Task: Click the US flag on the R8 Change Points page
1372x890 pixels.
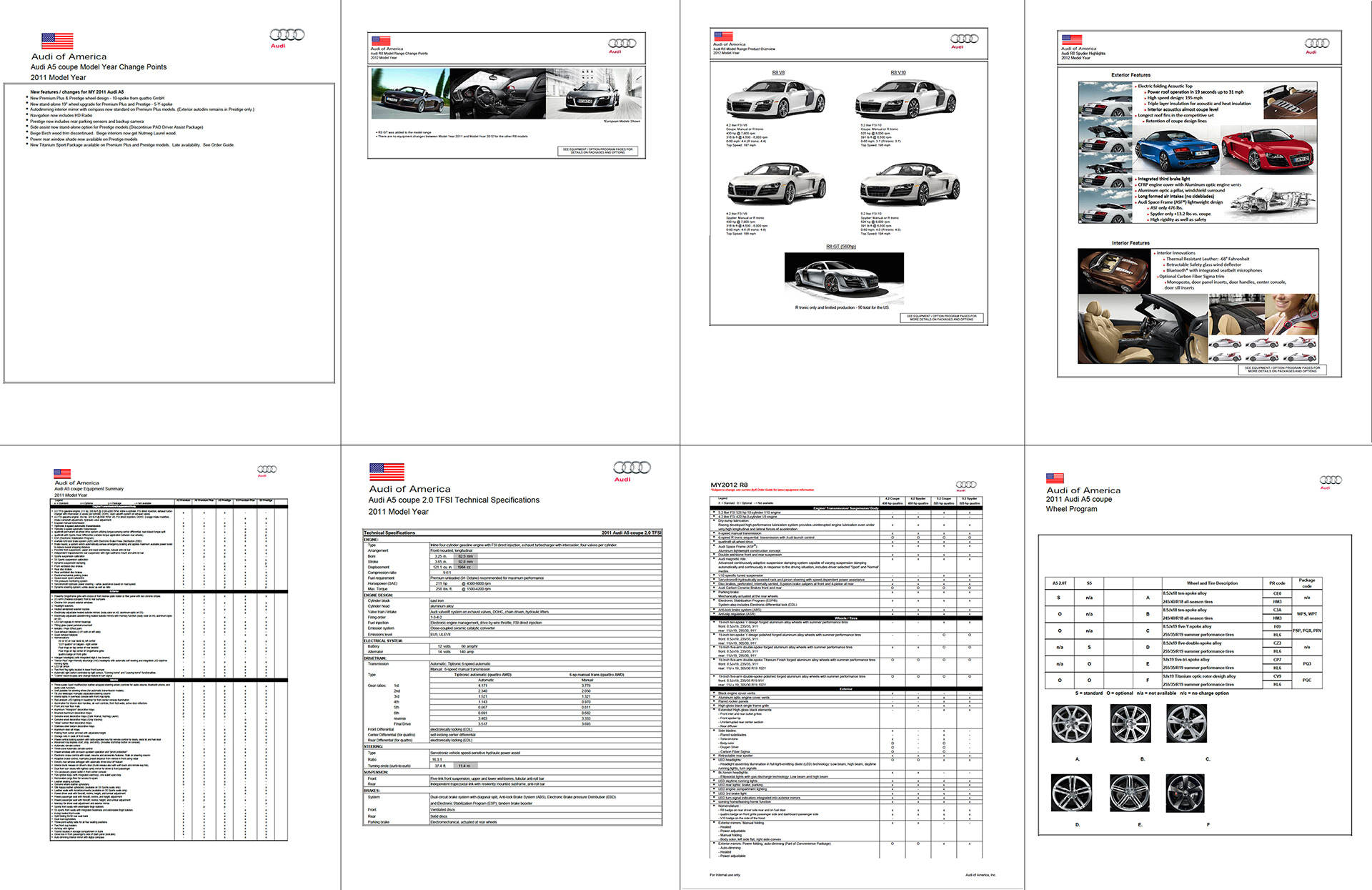Action: pyautogui.click(x=381, y=41)
